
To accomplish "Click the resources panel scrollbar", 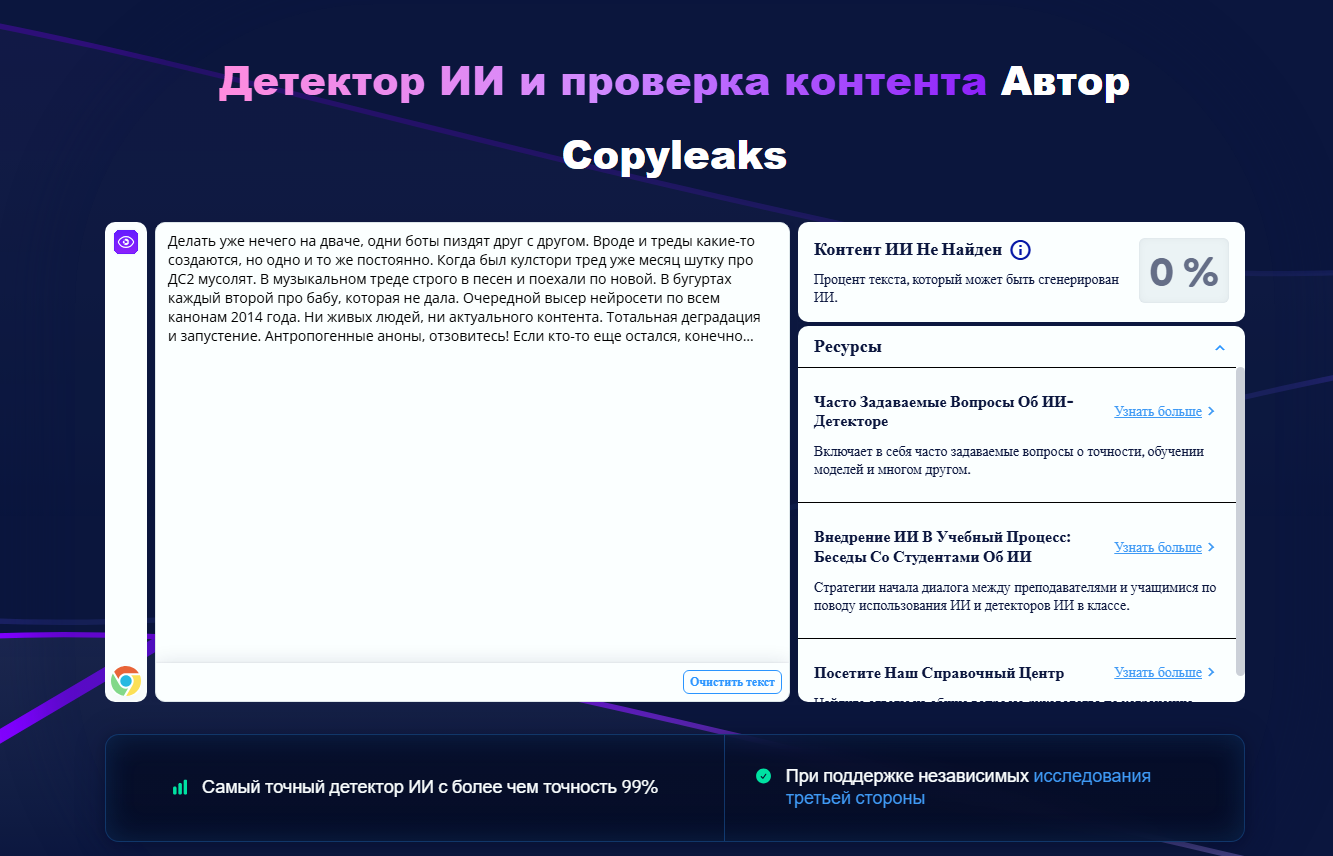I will [x=1240, y=520].
